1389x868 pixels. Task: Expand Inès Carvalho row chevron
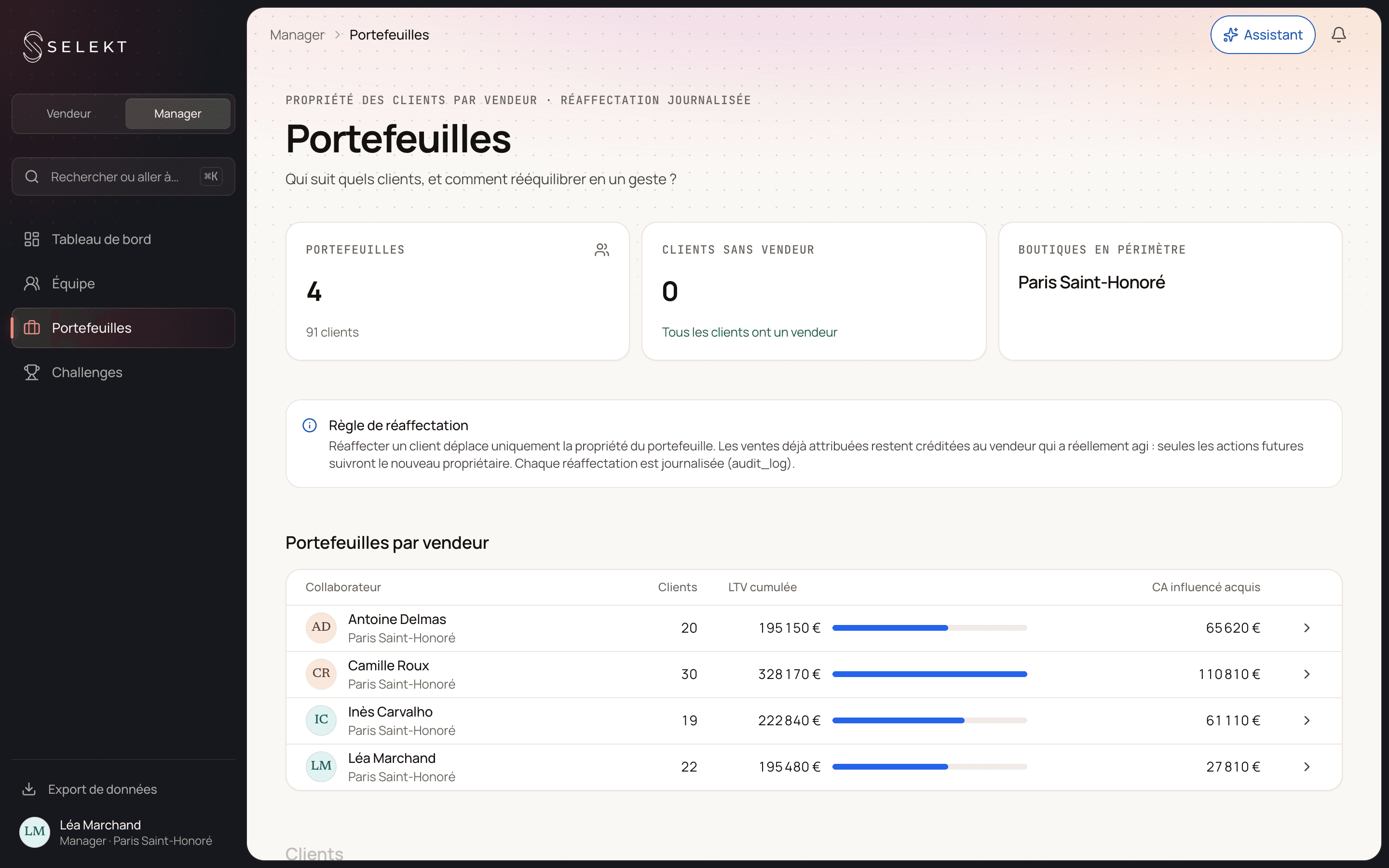1307,720
